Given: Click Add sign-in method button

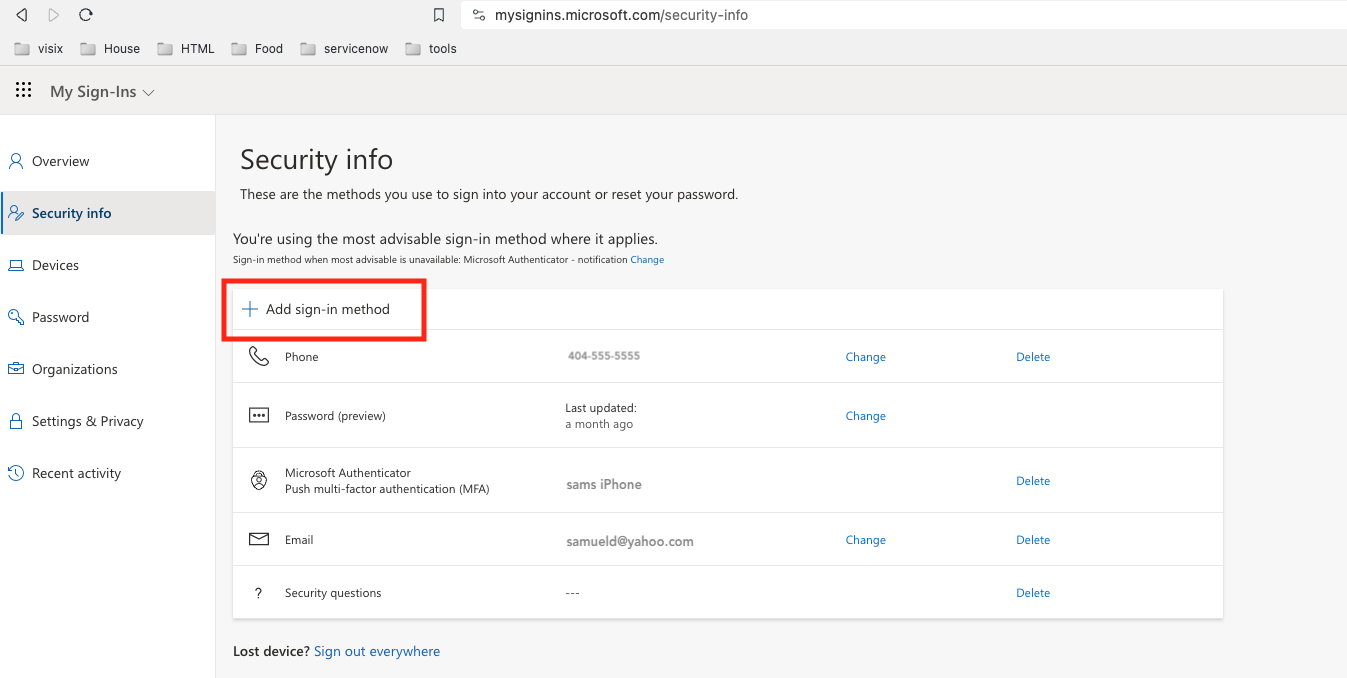Looking at the screenshot, I should (316, 309).
